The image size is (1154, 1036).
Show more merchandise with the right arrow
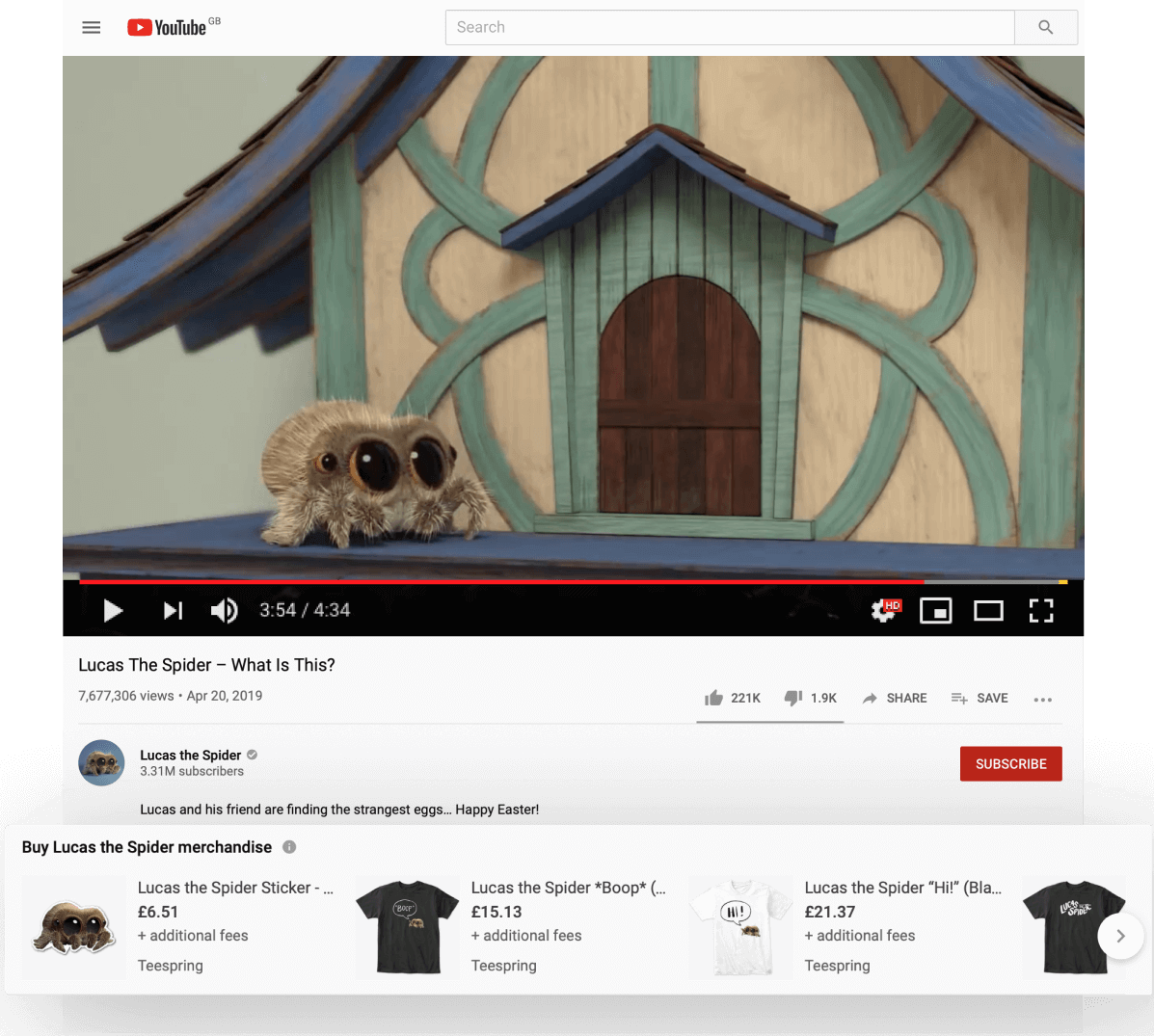pyautogui.click(x=1120, y=936)
